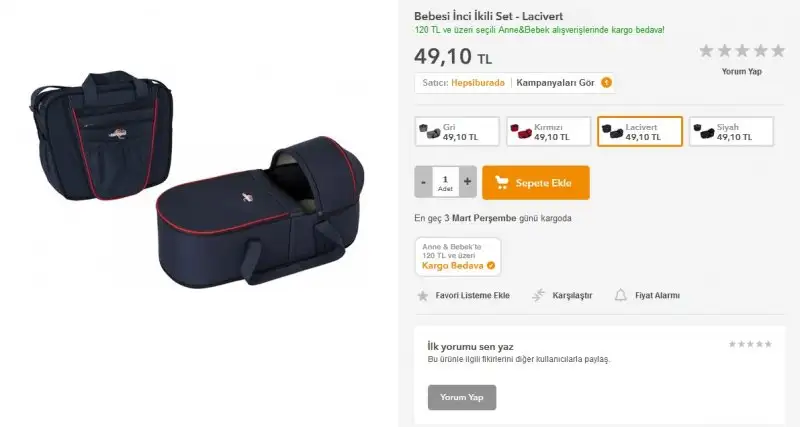Open the Kampanyaları Gör link
Image resolution: width=800 pixels, height=427 pixels.
tap(555, 83)
